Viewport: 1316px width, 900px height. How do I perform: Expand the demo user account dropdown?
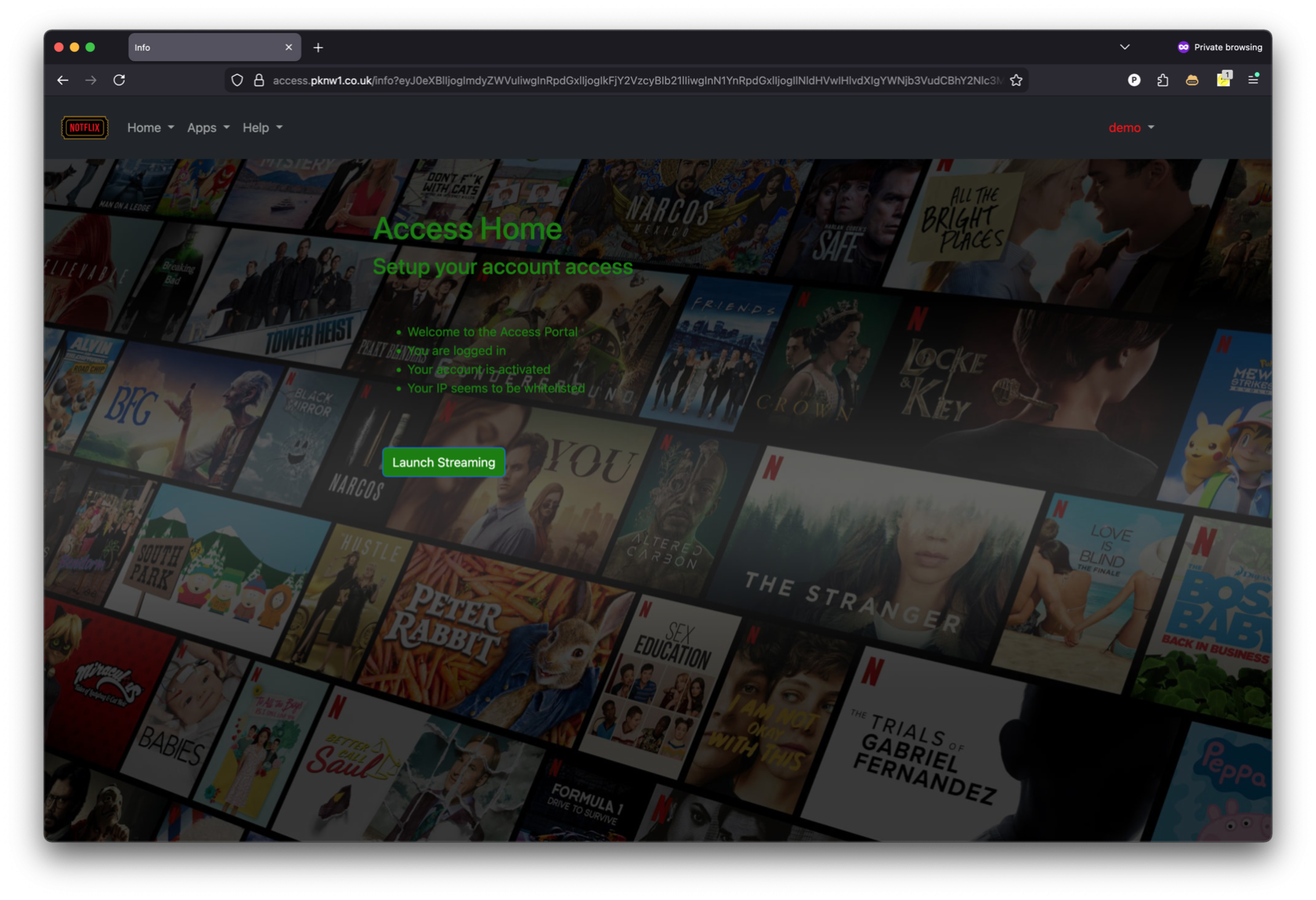click(x=1131, y=128)
